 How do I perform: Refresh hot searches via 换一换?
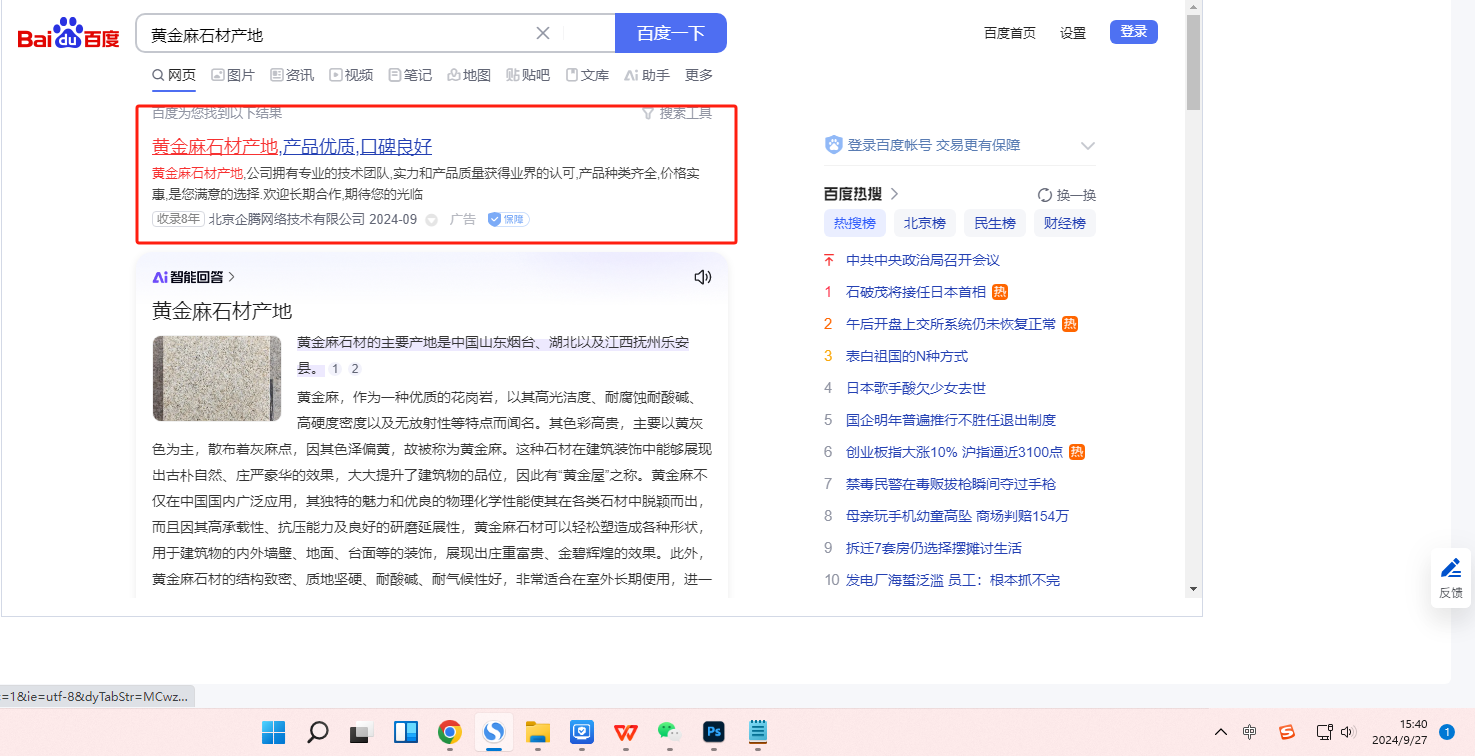pyautogui.click(x=1067, y=195)
